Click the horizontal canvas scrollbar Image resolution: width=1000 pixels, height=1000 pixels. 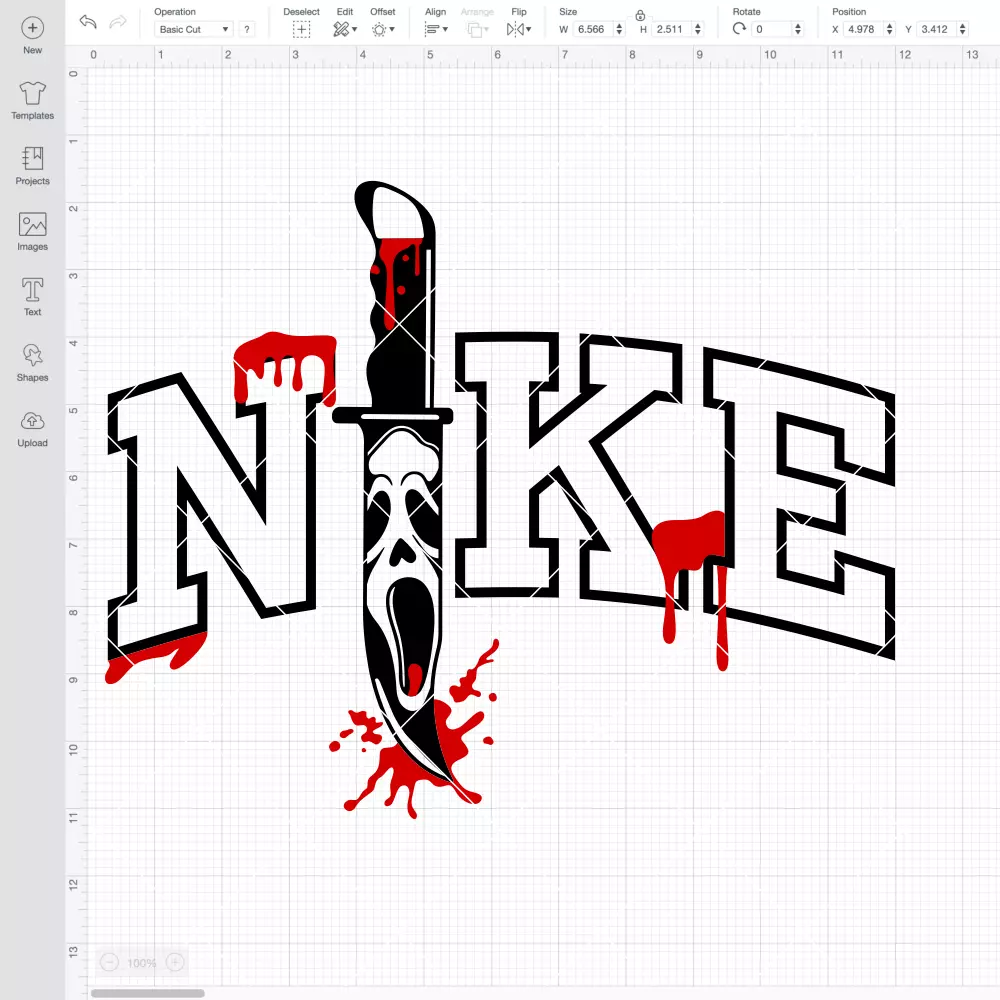click(147, 993)
